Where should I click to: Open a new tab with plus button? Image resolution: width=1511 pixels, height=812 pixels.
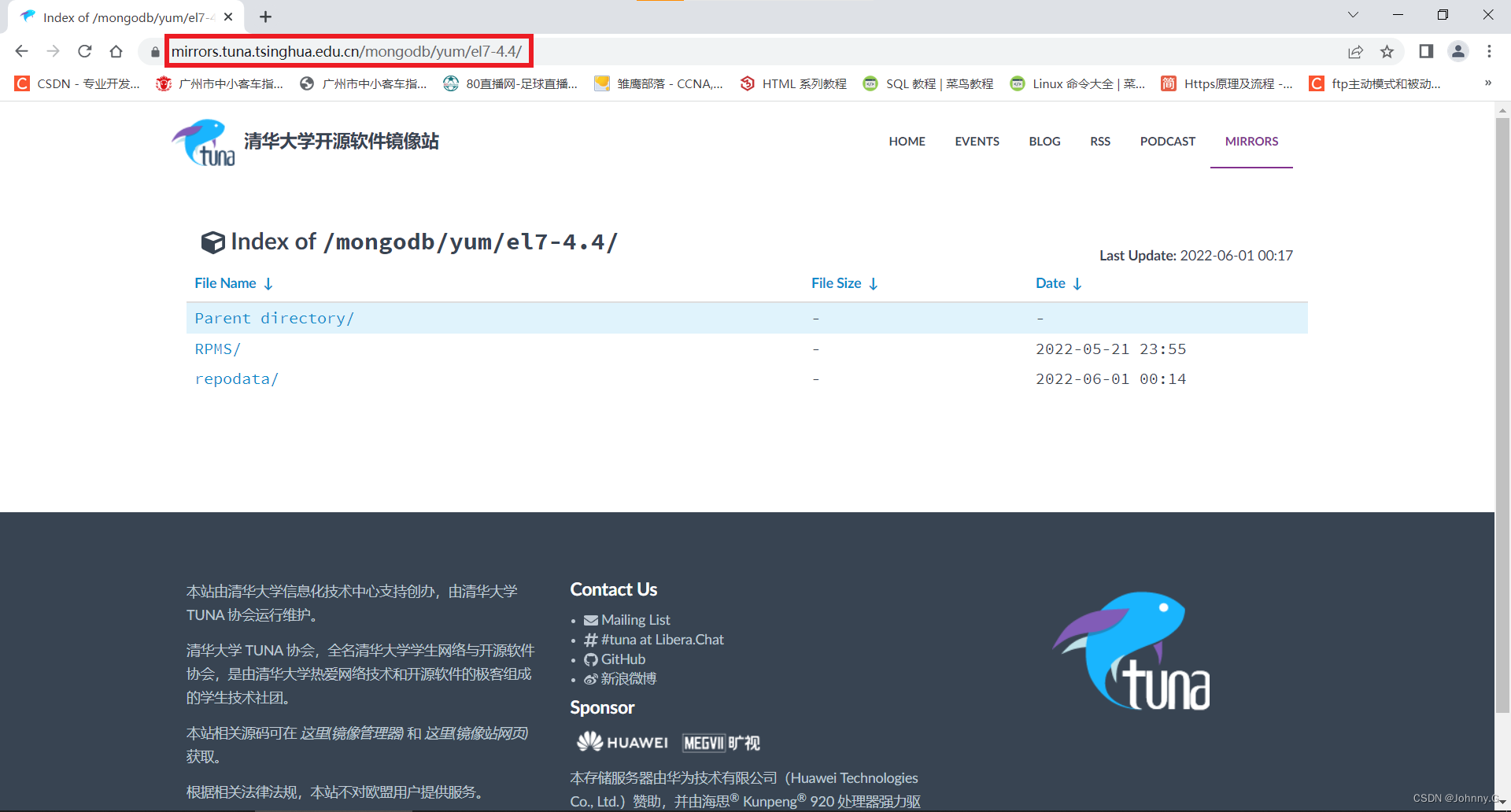tap(265, 17)
